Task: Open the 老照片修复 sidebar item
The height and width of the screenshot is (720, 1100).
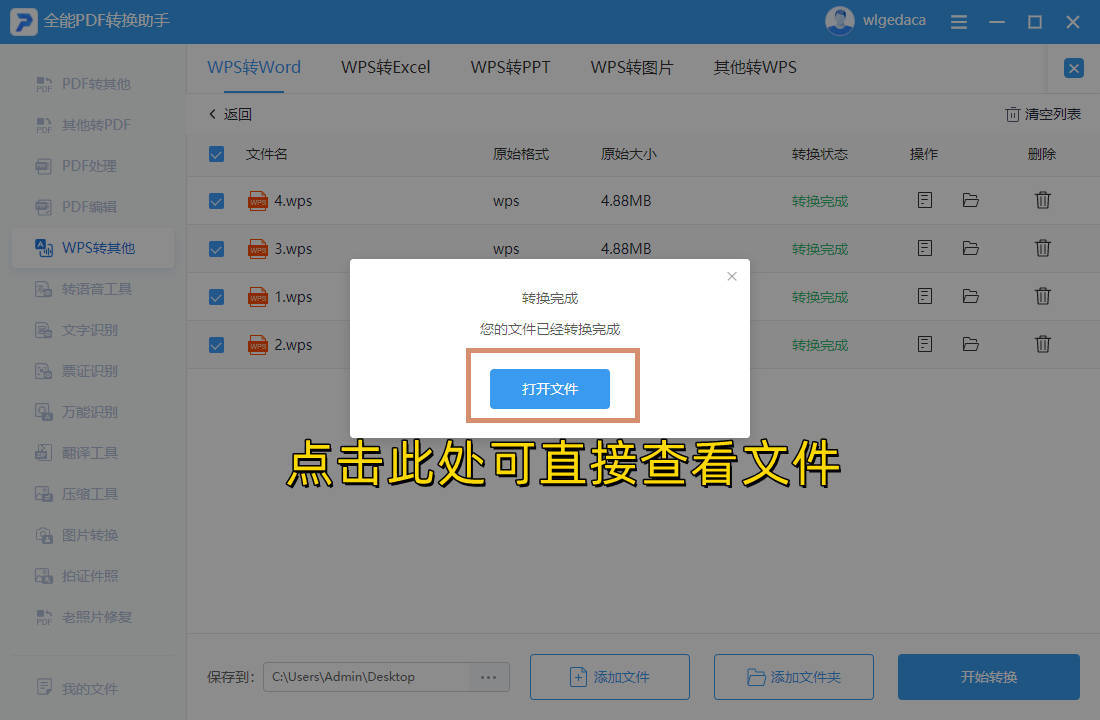Action: point(83,618)
